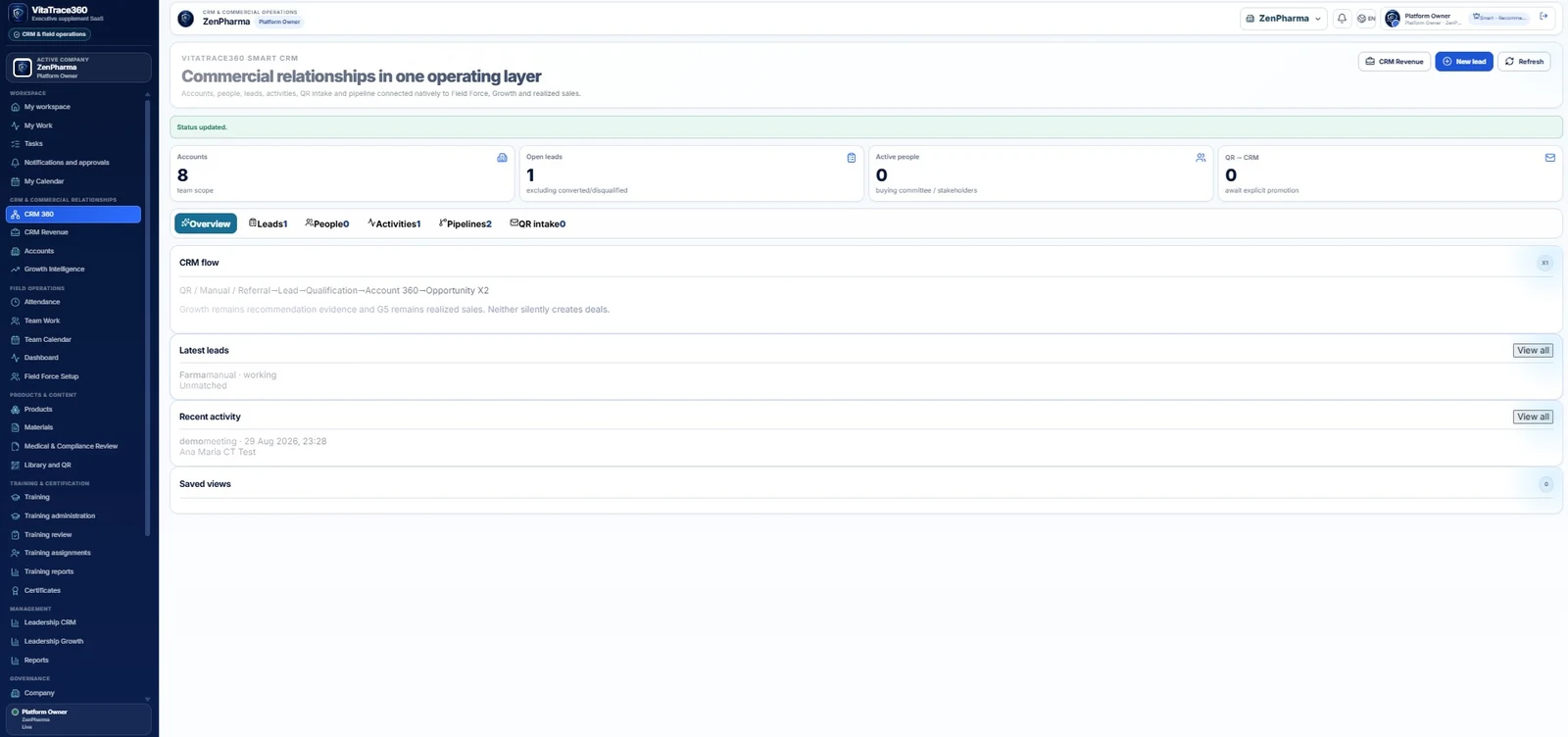Click the briefcase icon beside sidebar CRM Revenue
1568x737 pixels.
(x=15, y=232)
